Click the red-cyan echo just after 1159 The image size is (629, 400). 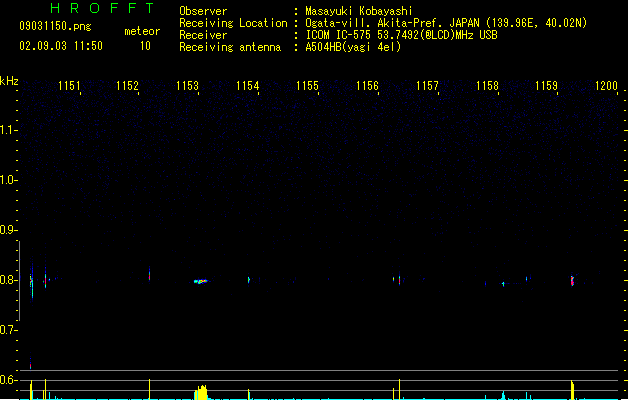point(572,280)
